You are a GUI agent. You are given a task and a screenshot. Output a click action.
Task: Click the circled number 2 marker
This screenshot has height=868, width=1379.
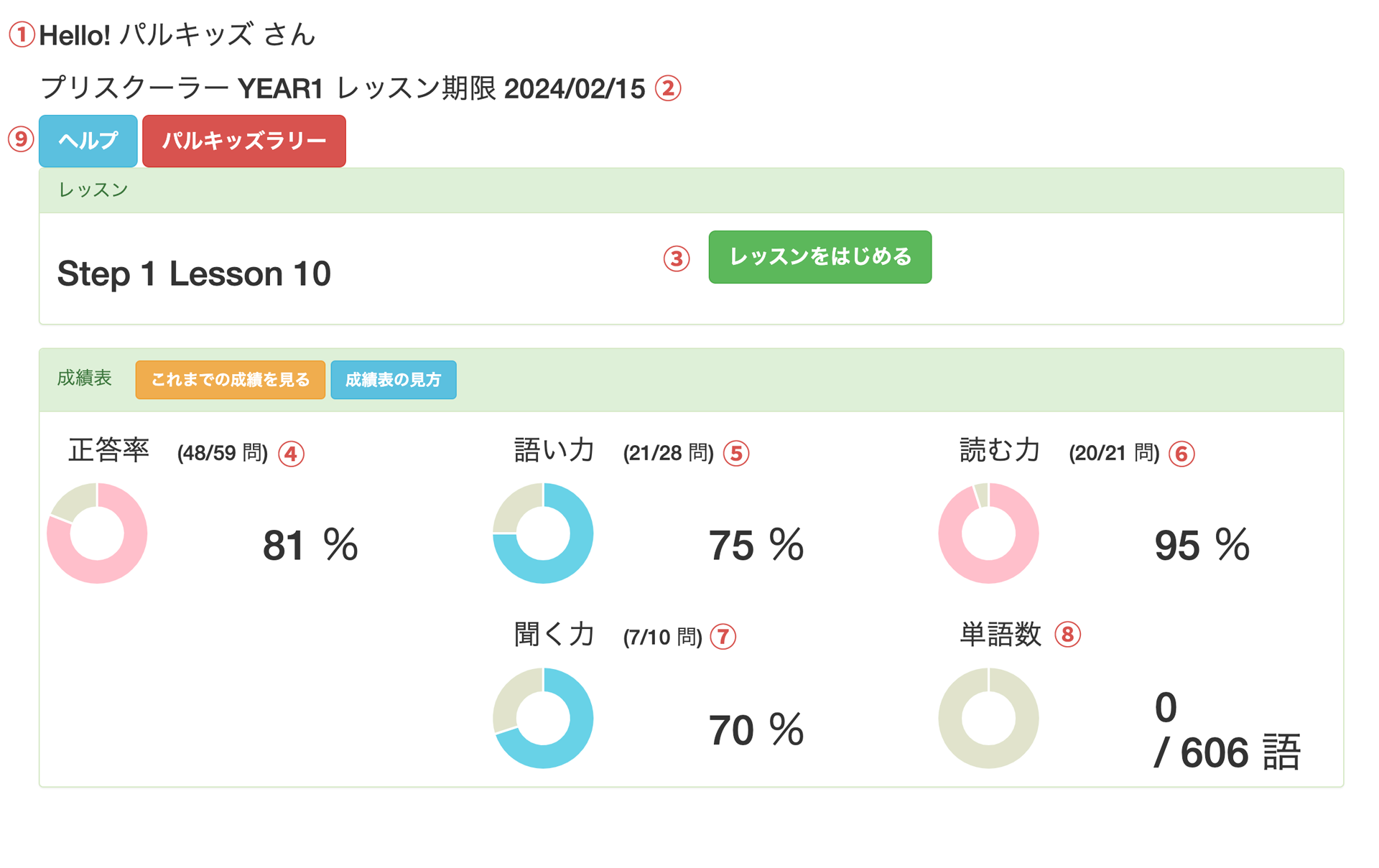[668, 89]
